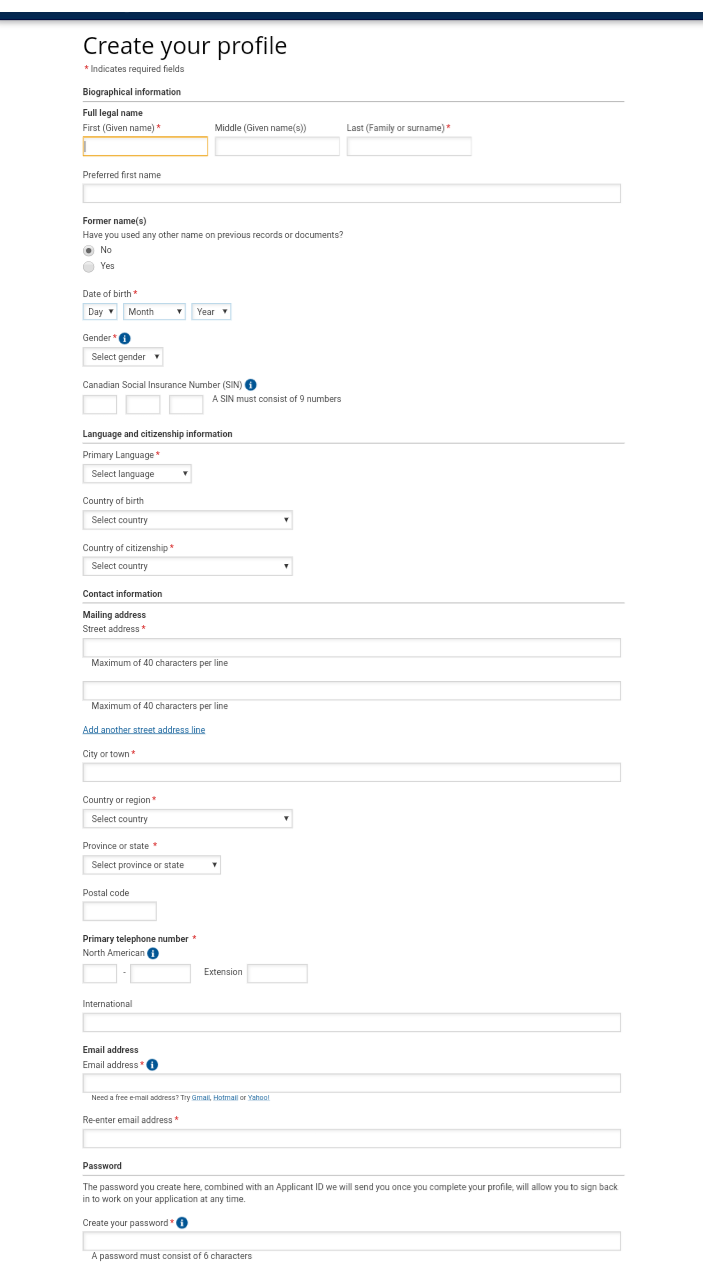Open the Gmail link
The height and width of the screenshot is (1271, 703).
[201, 1098]
